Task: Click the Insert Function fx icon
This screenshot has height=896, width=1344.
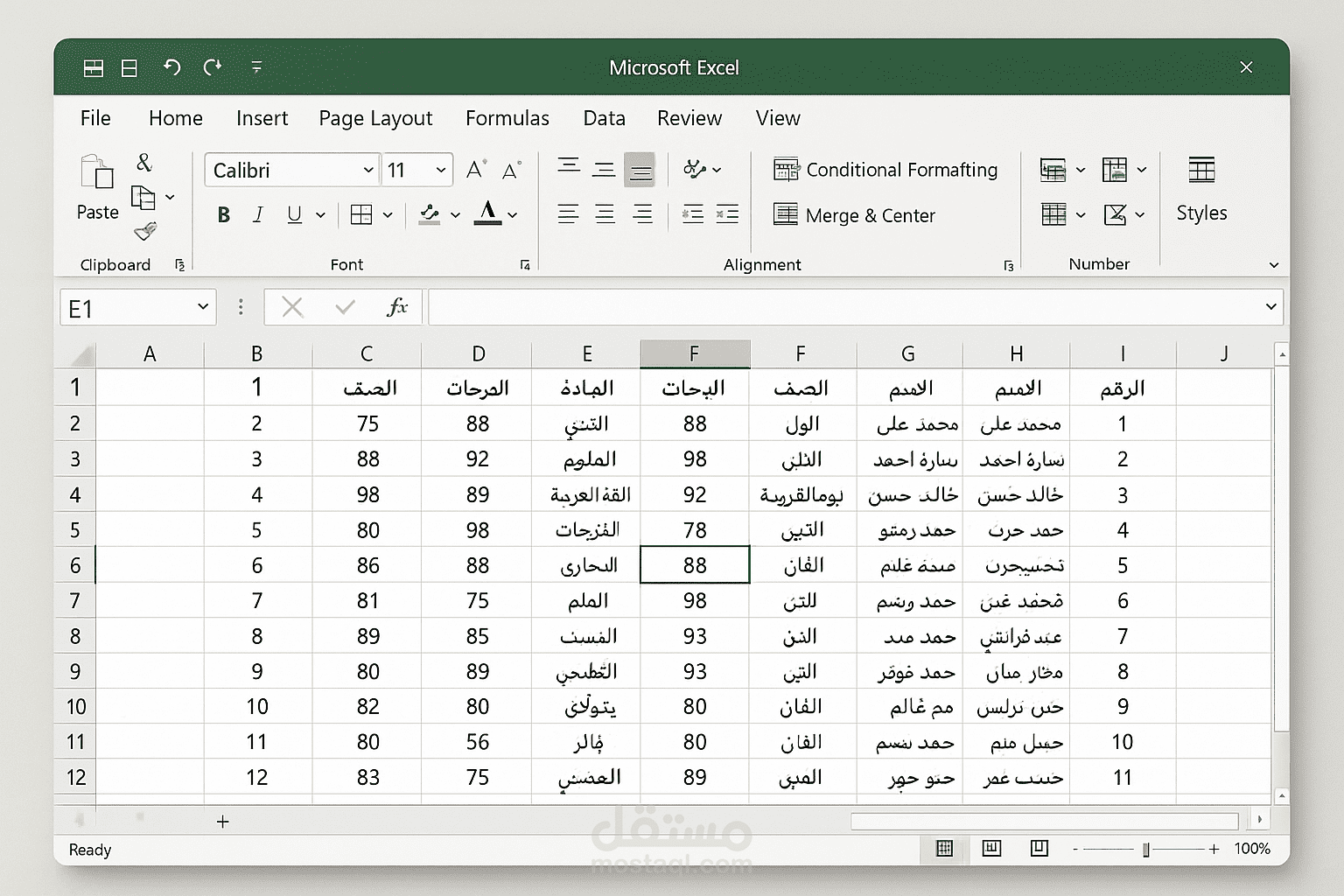Action: [x=397, y=307]
